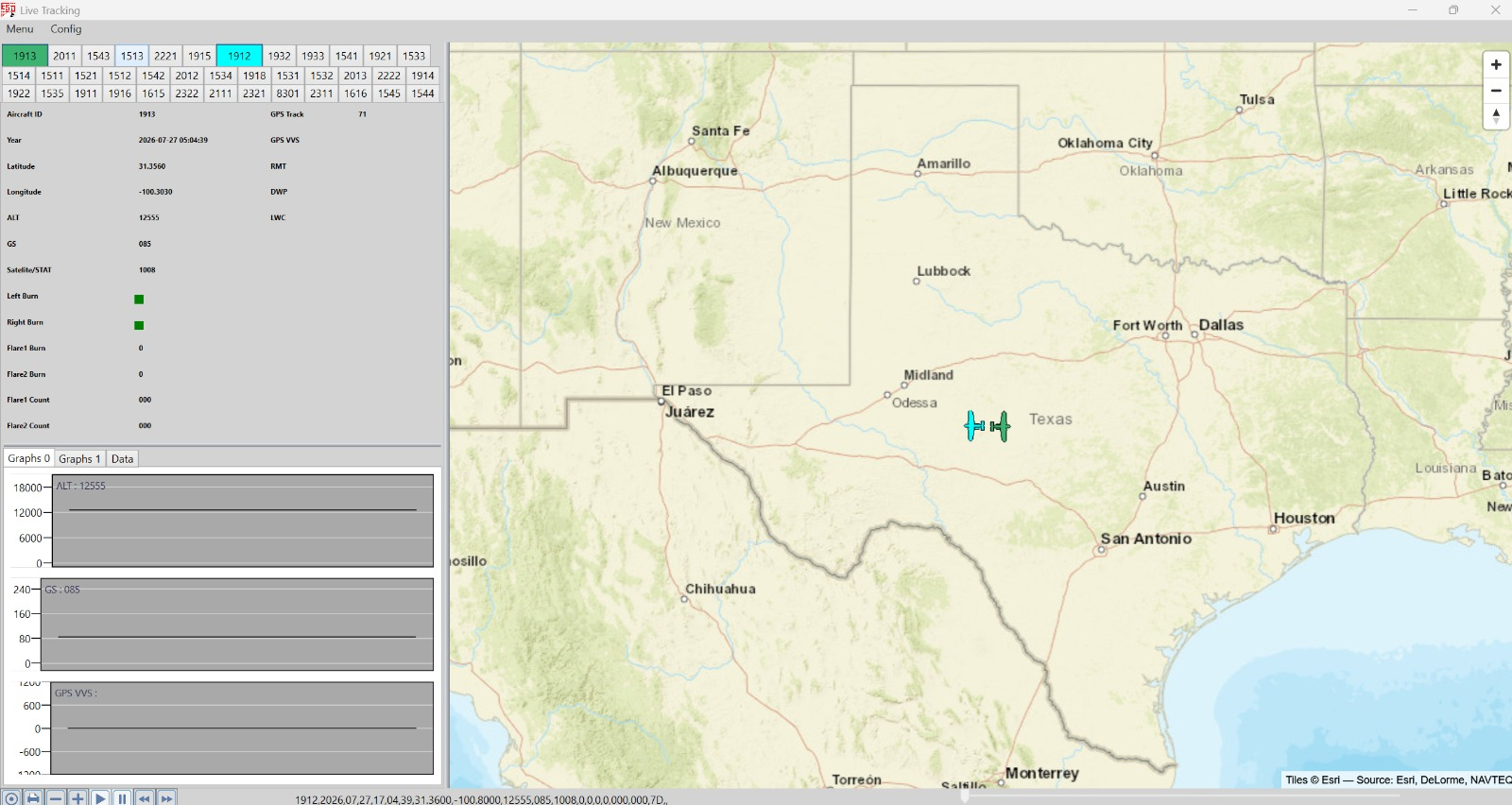Click the rewind double-arrow icon
1512x805 pixels.
pos(145,798)
